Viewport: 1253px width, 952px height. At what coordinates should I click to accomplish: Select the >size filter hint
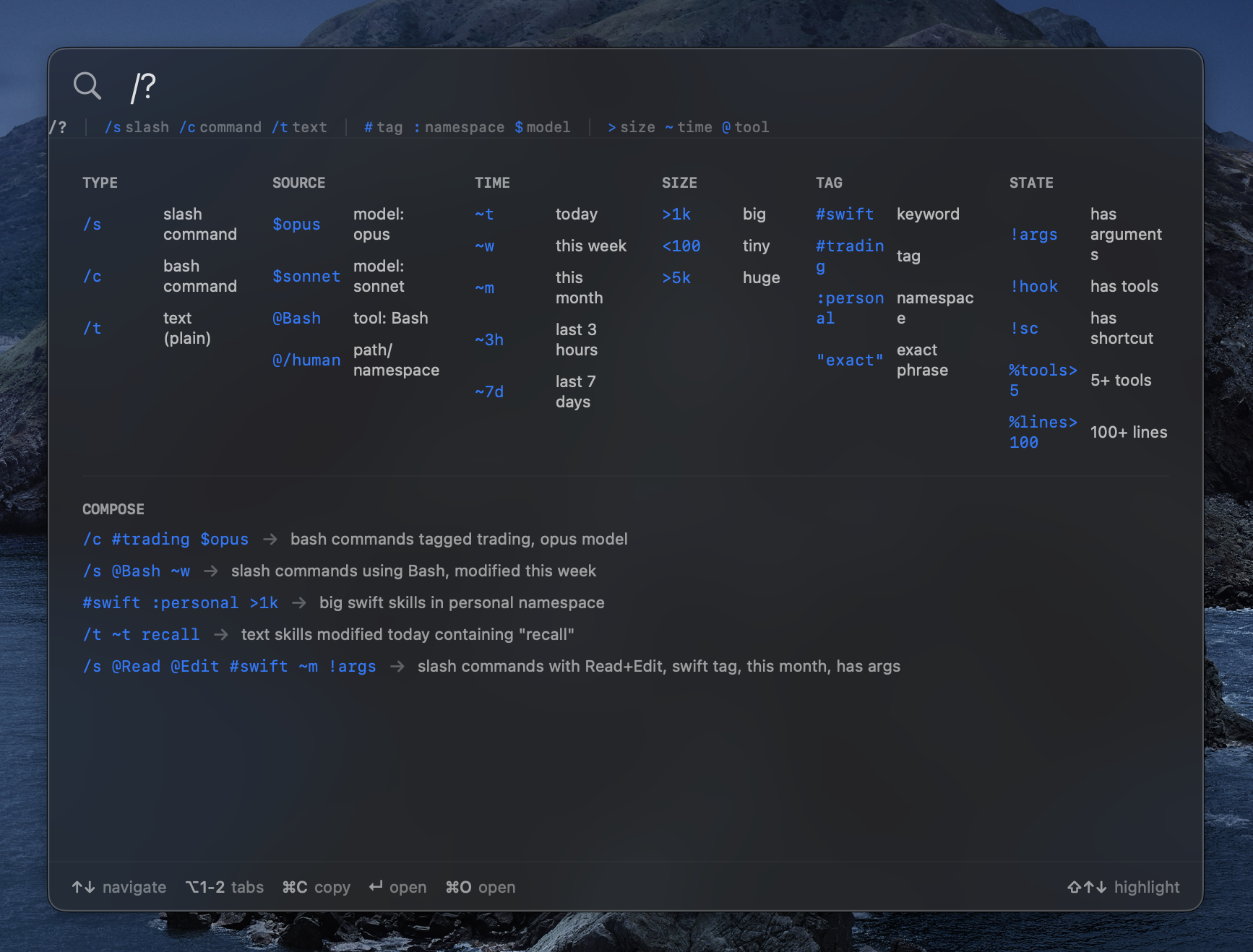coord(631,127)
